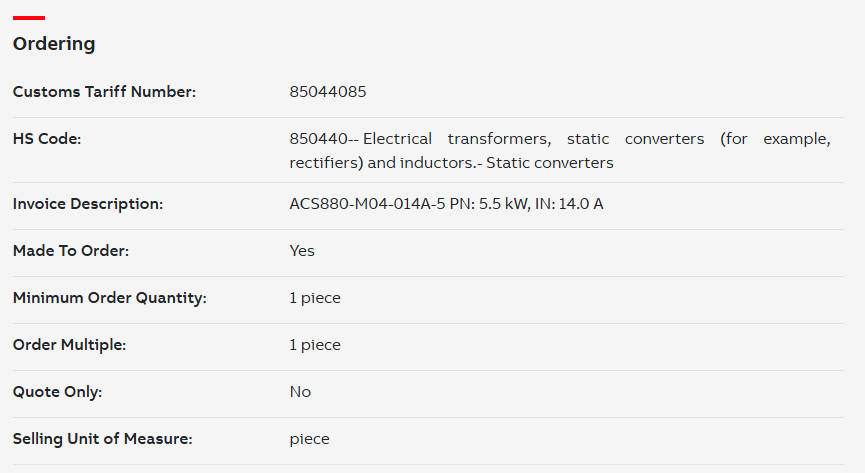Screen dimensions: 865x473
Task: Click the No value for Quote Only
Action: click(300, 392)
